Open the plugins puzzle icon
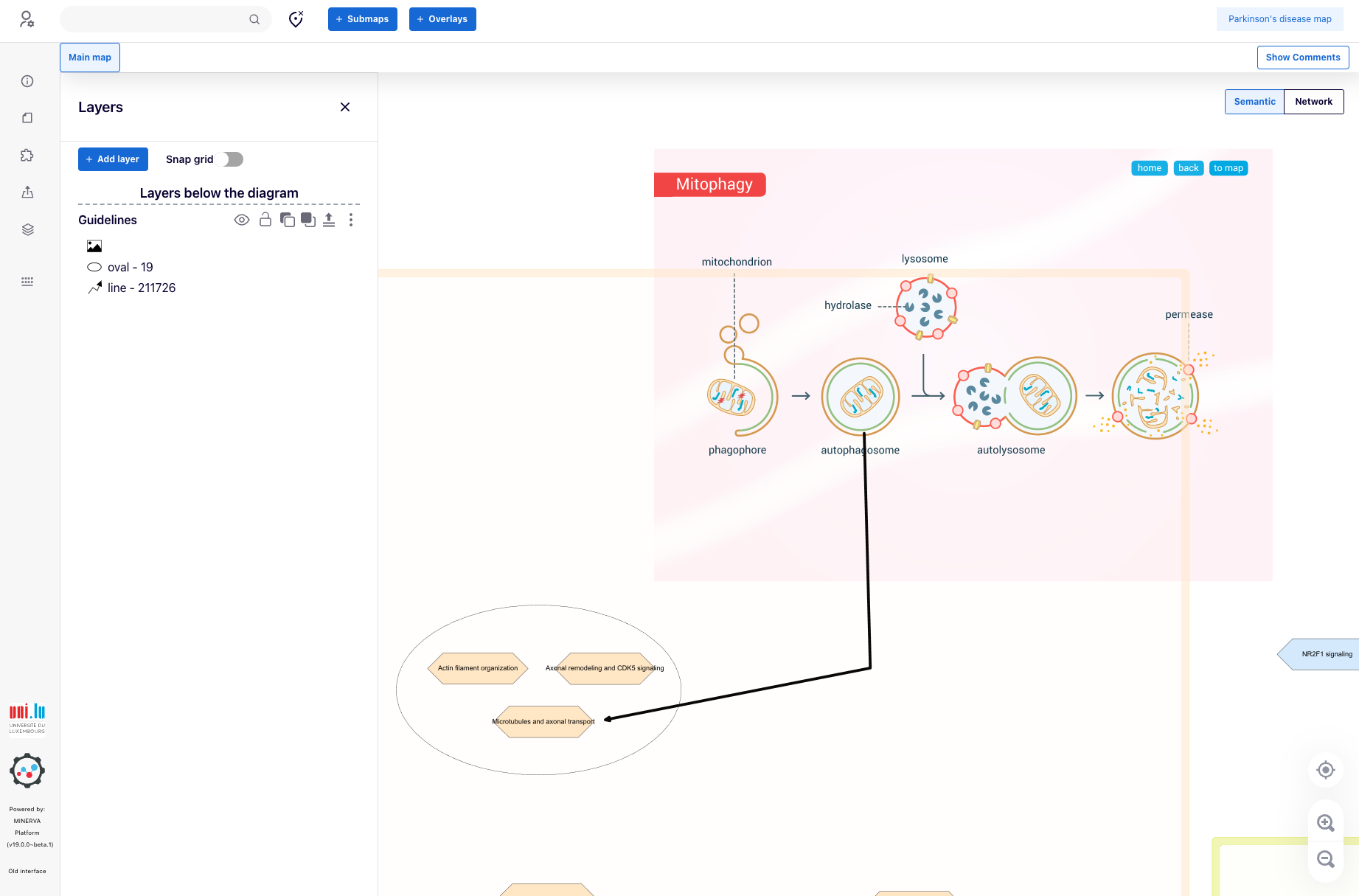The width and height of the screenshot is (1359, 896). (27, 156)
